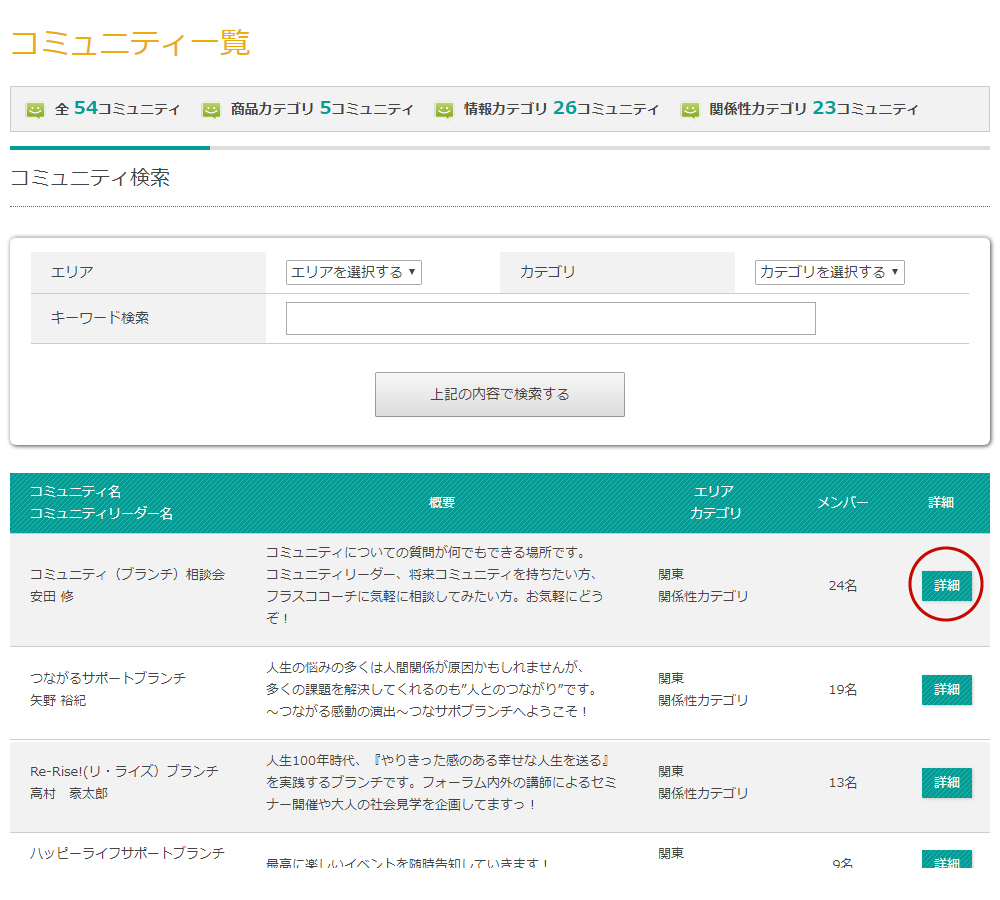Open 詳細 for コミュニティ（ブランチ）相談会
1000x900 pixels.
[946, 586]
